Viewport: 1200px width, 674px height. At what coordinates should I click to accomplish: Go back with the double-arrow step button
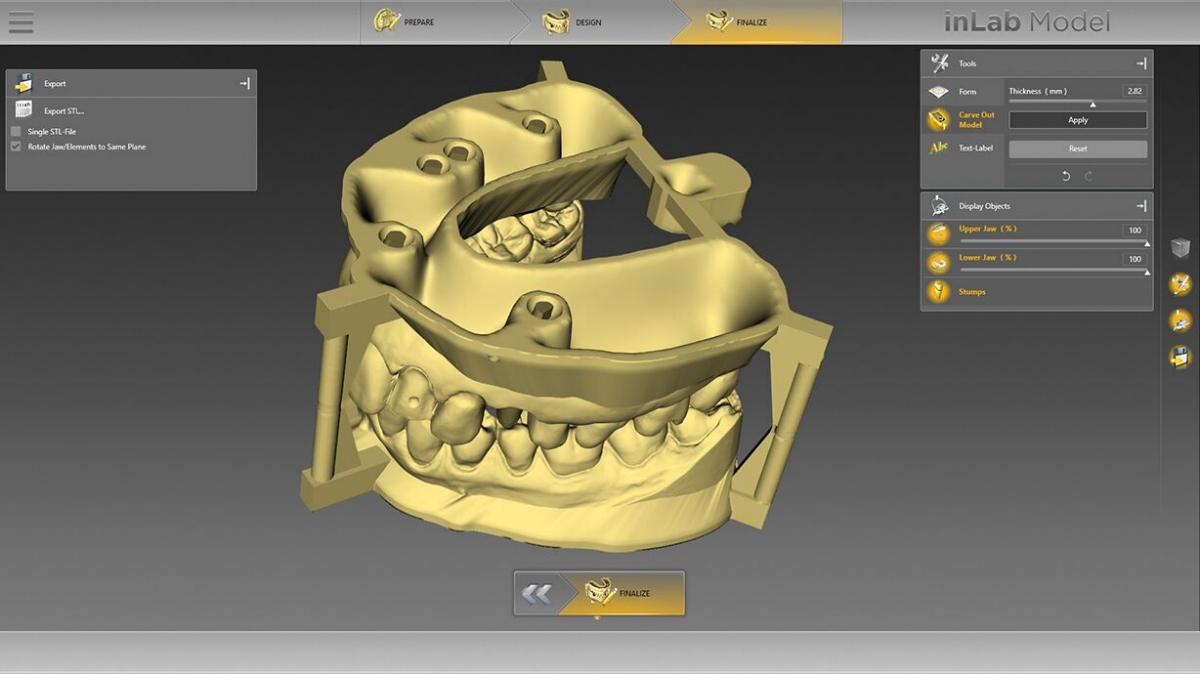pos(536,594)
